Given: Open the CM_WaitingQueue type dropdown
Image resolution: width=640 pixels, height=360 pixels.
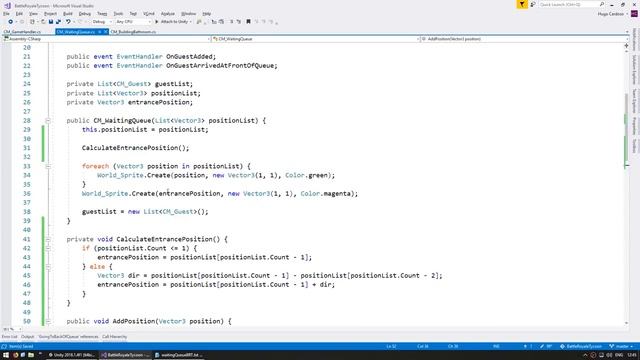Looking at the screenshot, I should [316, 39].
